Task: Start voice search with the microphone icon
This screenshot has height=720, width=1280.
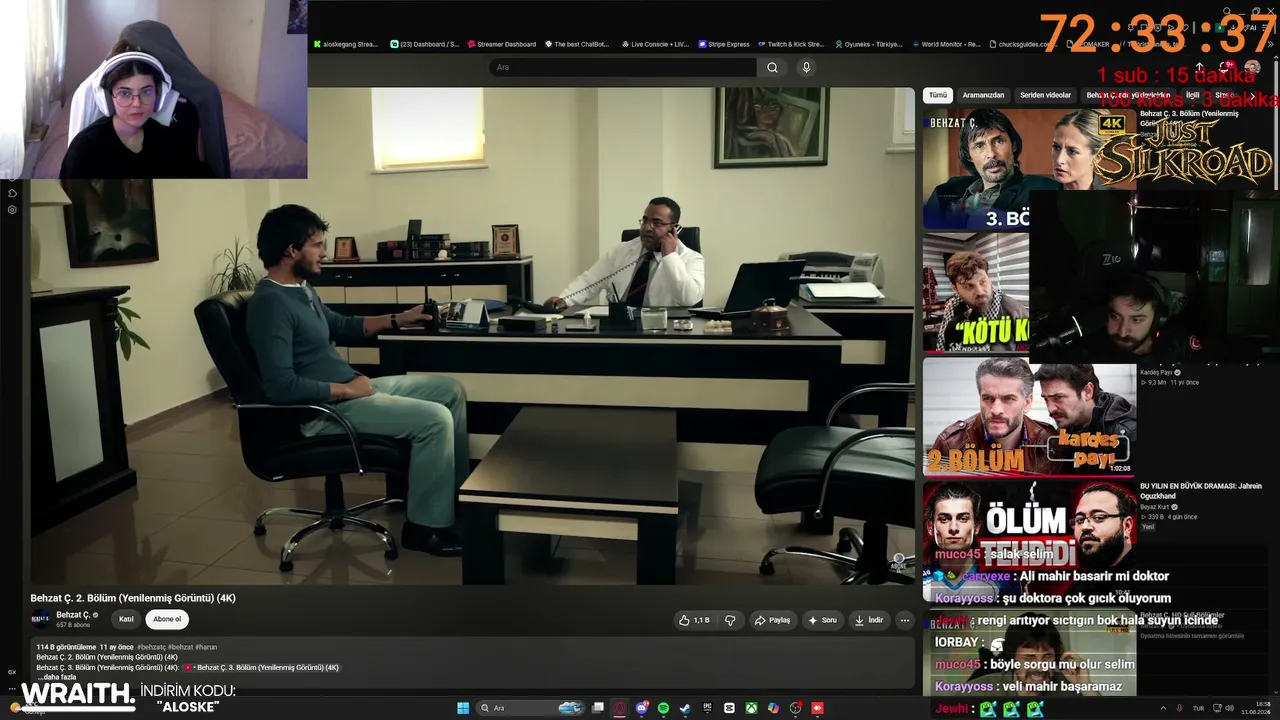Action: [x=806, y=67]
